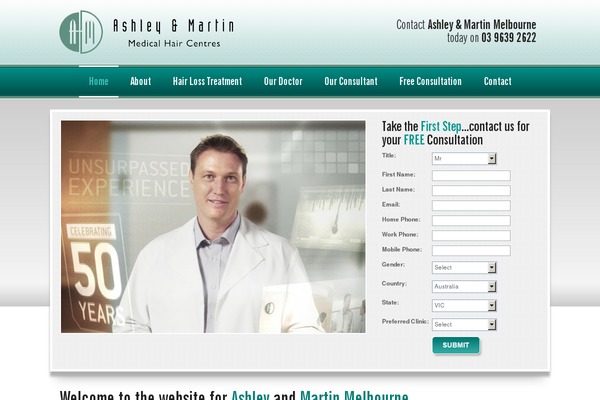Click the Country field label
600x400 pixels.
pos(394,284)
